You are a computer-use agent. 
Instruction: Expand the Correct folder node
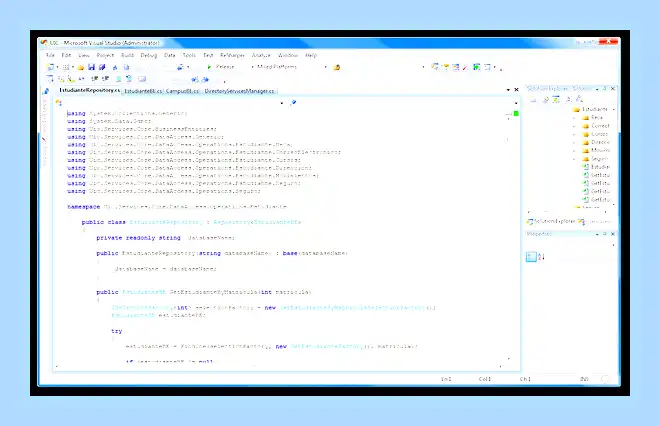[574, 126]
